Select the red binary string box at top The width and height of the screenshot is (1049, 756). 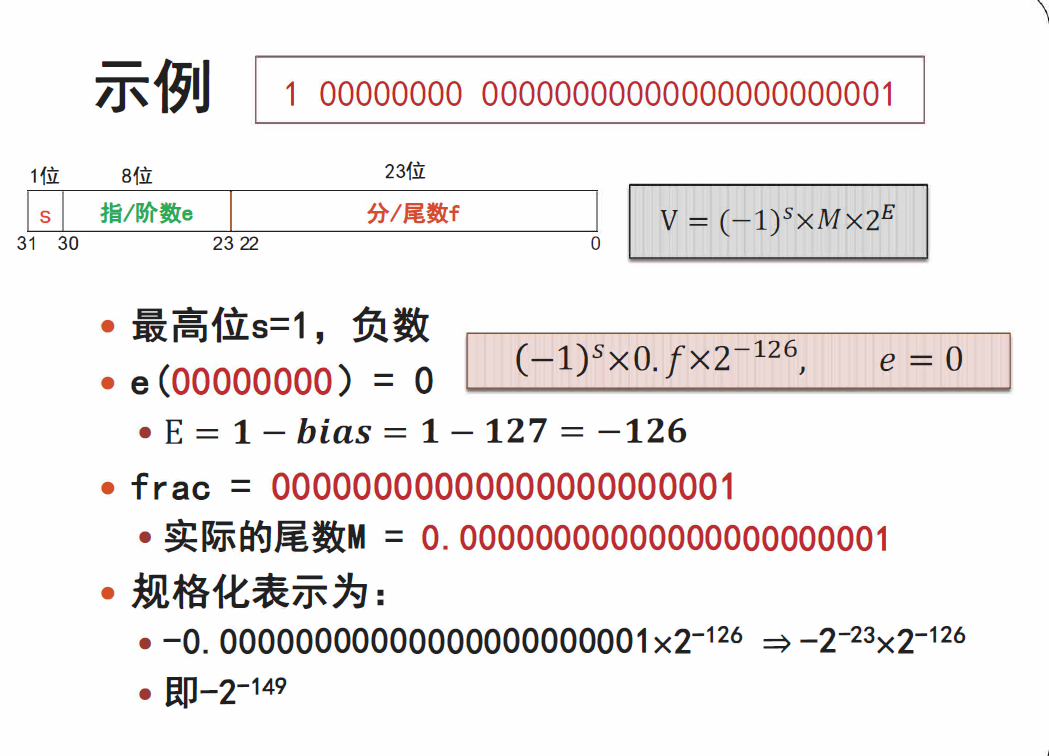[x=589, y=91]
